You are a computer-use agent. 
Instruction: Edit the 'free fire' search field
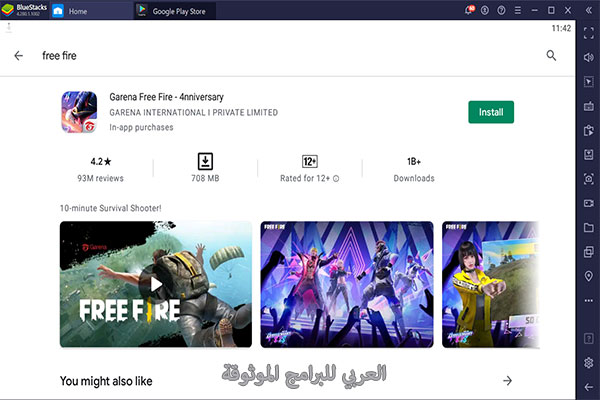point(59,56)
